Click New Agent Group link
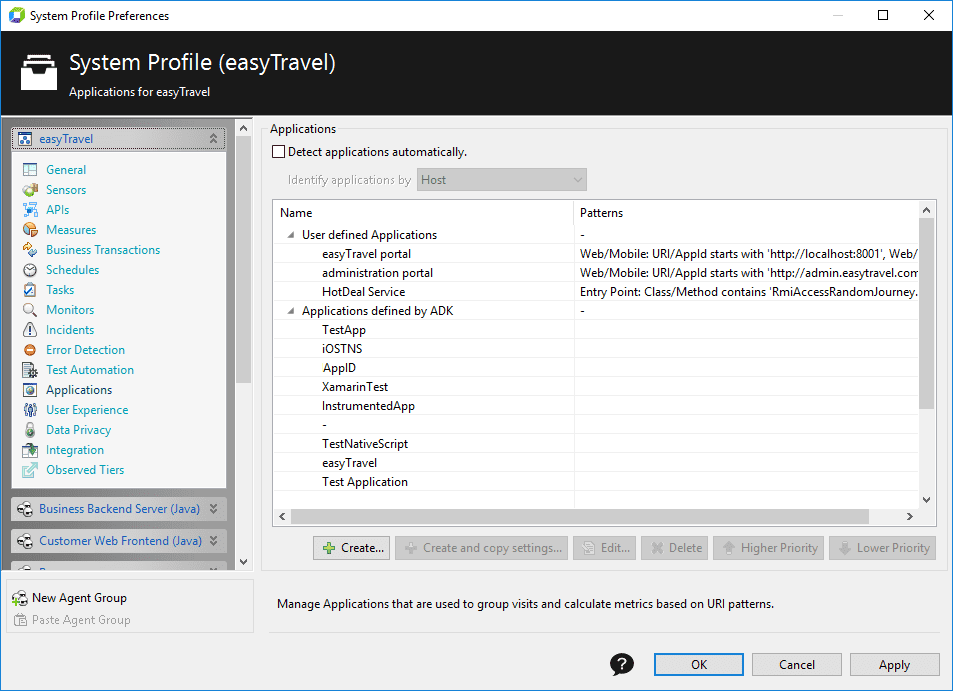The width and height of the screenshot is (953, 691). pos(79,598)
